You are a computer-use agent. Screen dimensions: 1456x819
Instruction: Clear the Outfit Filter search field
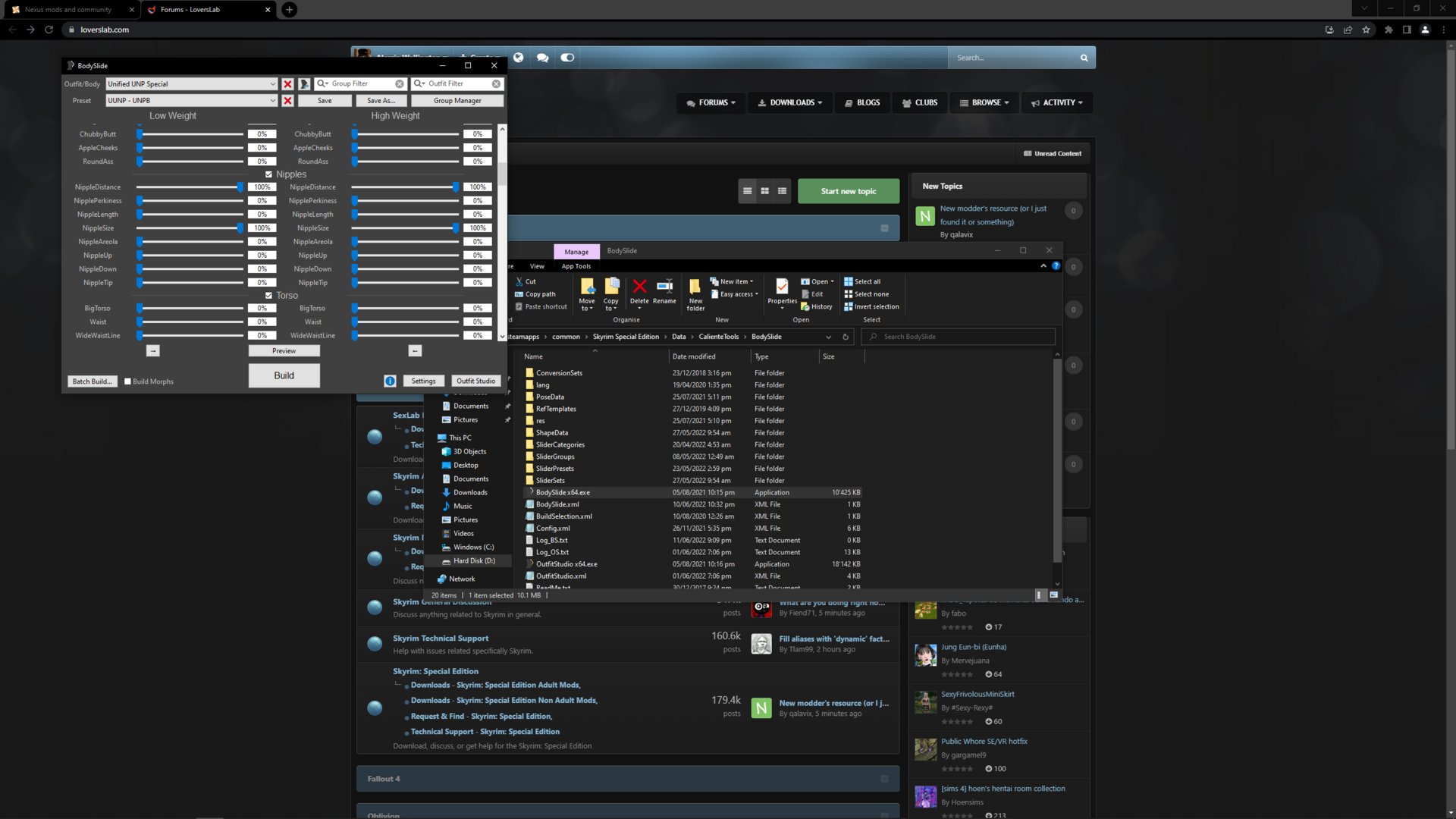point(496,84)
